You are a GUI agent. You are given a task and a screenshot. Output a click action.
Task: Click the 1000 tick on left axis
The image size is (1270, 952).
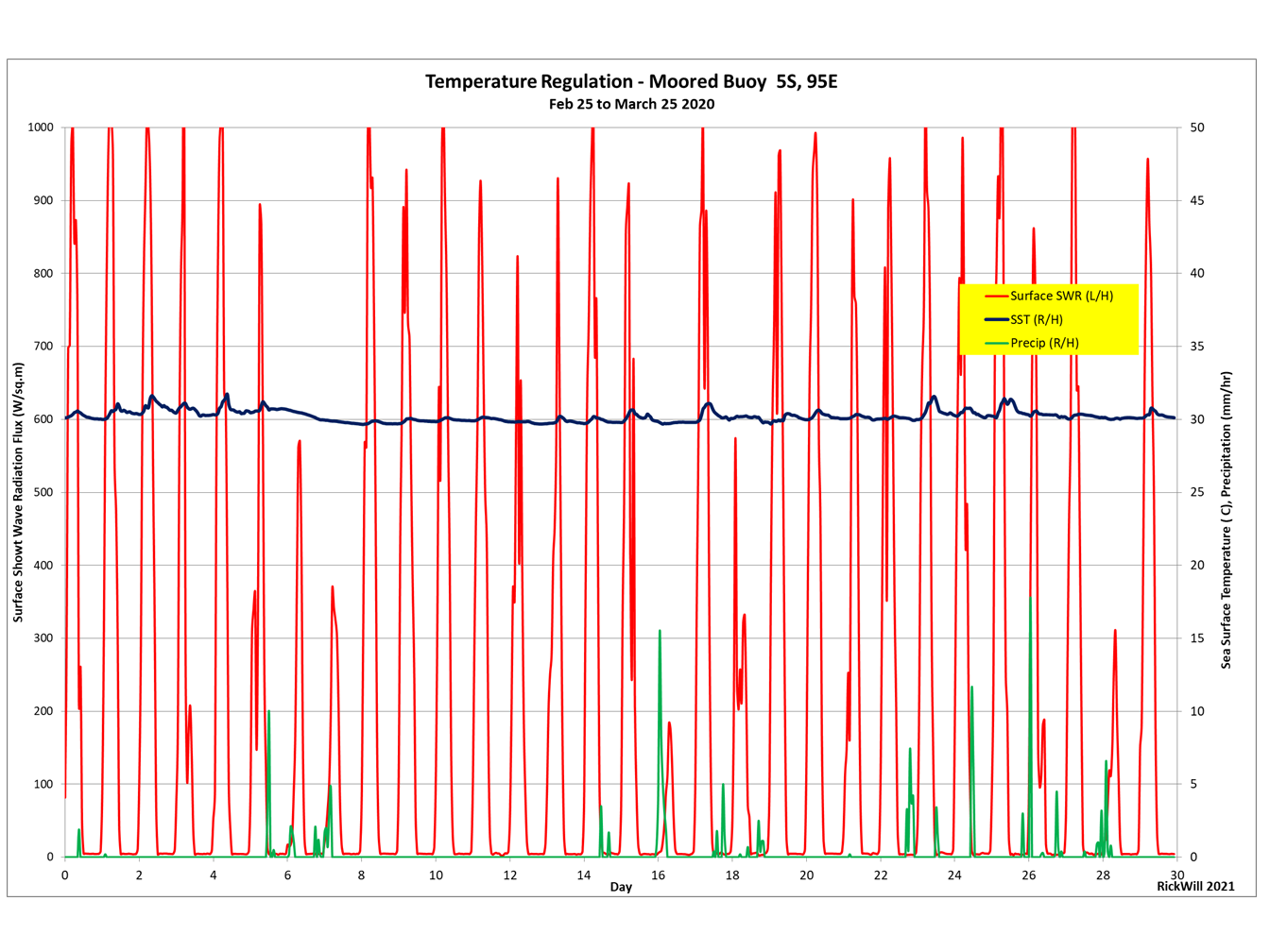40,127
